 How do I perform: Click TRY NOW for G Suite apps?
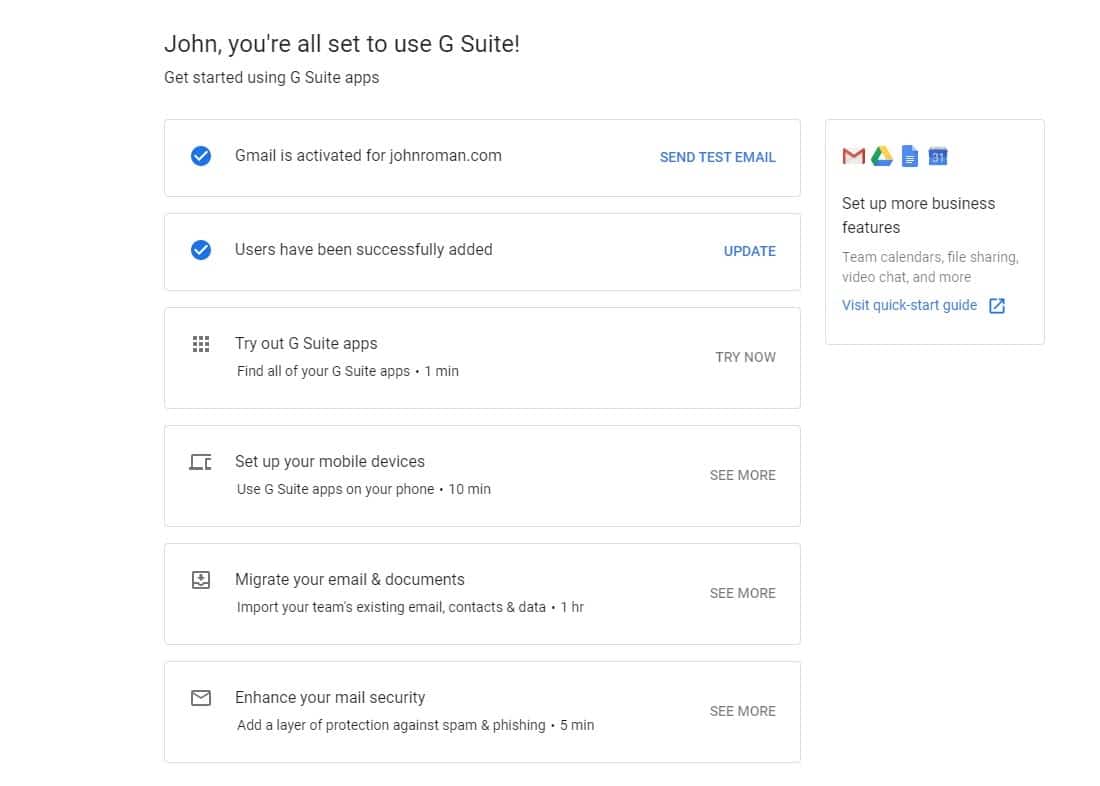click(745, 357)
